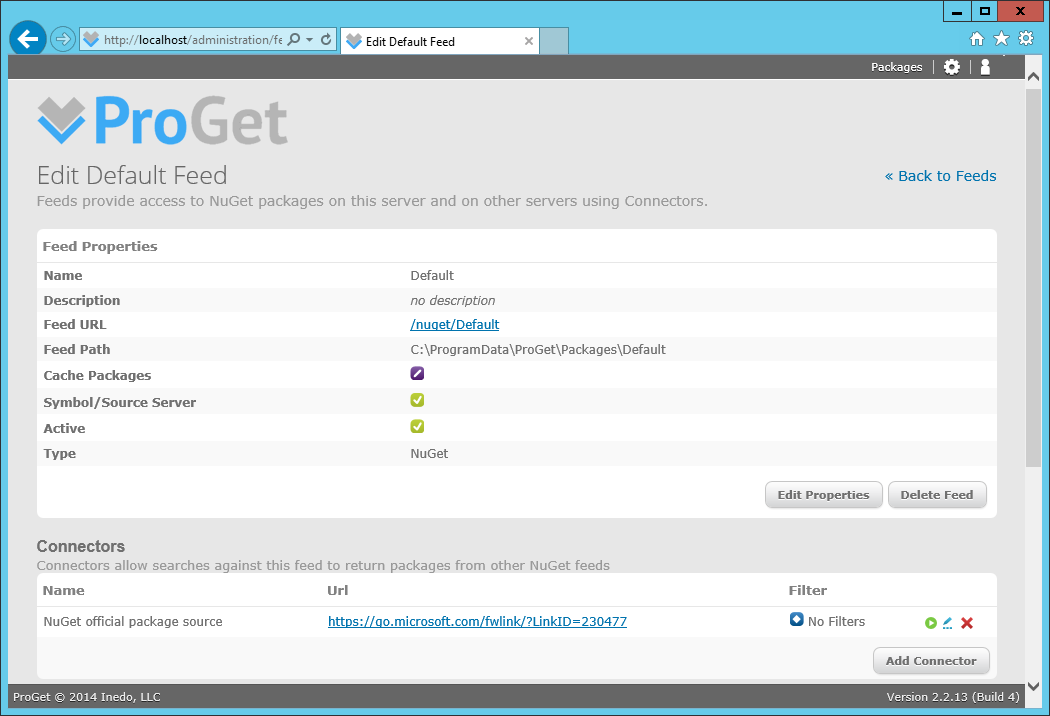Click the vertical scrollbar thumb

1033,277
